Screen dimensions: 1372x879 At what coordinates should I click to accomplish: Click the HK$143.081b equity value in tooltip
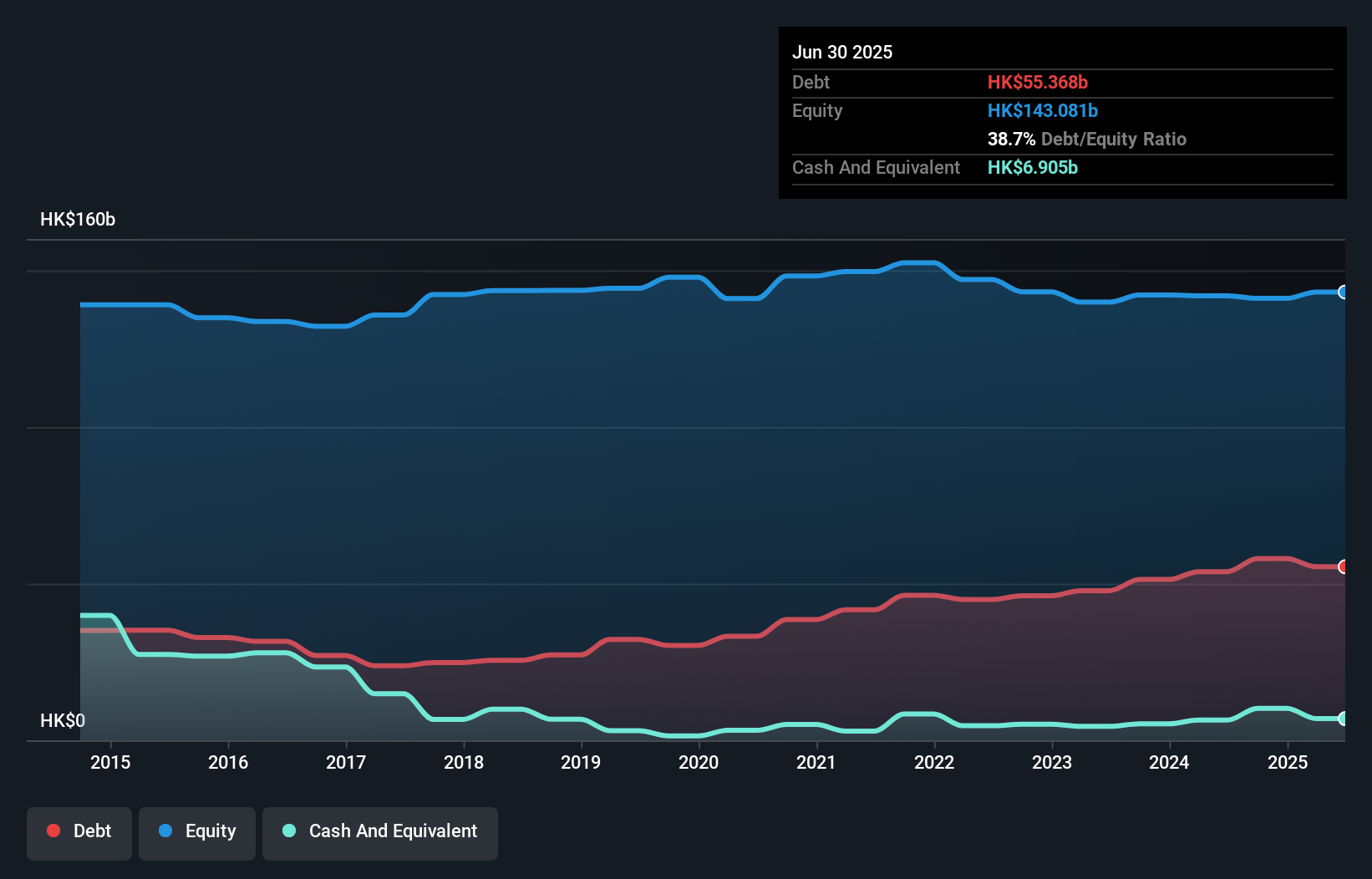pyautogui.click(x=1043, y=110)
